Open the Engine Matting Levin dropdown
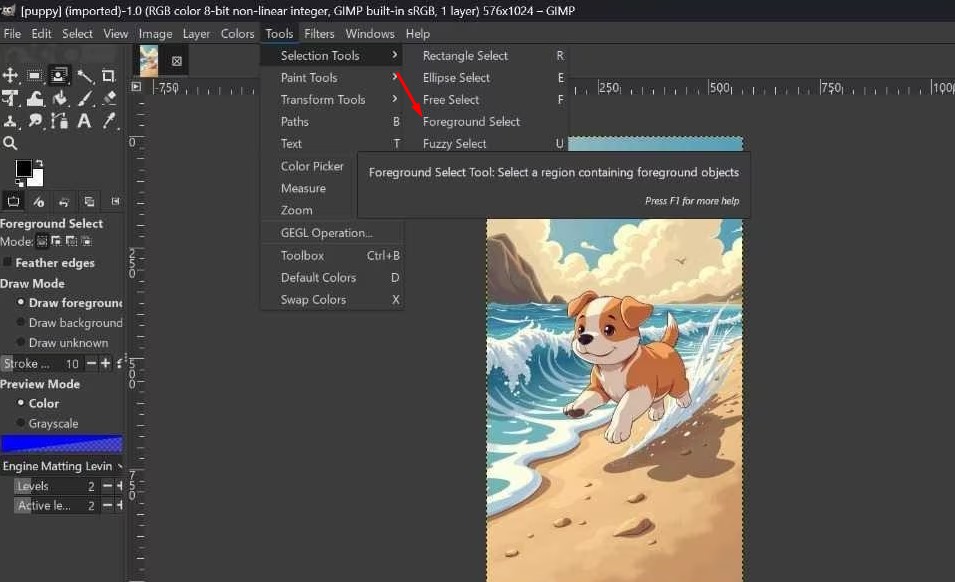The image size is (955, 582). pyautogui.click(x=62, y=466)
